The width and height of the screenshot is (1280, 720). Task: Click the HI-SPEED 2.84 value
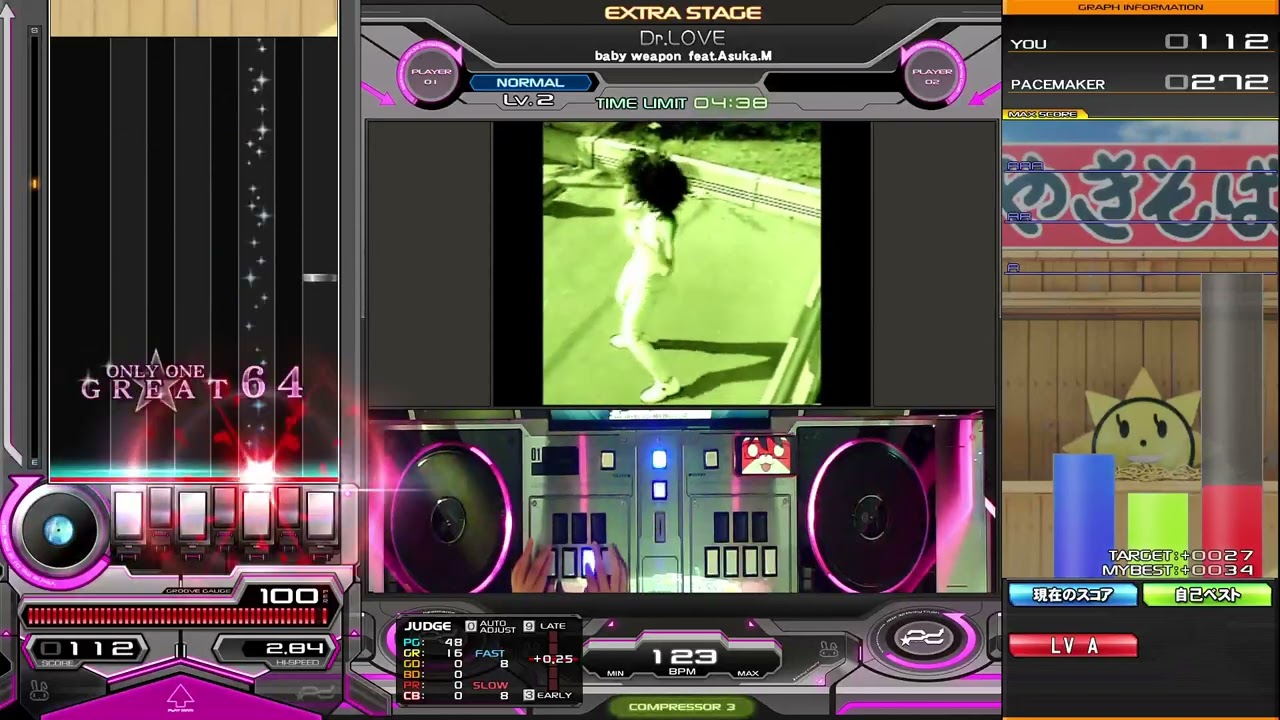pos(294,650)
